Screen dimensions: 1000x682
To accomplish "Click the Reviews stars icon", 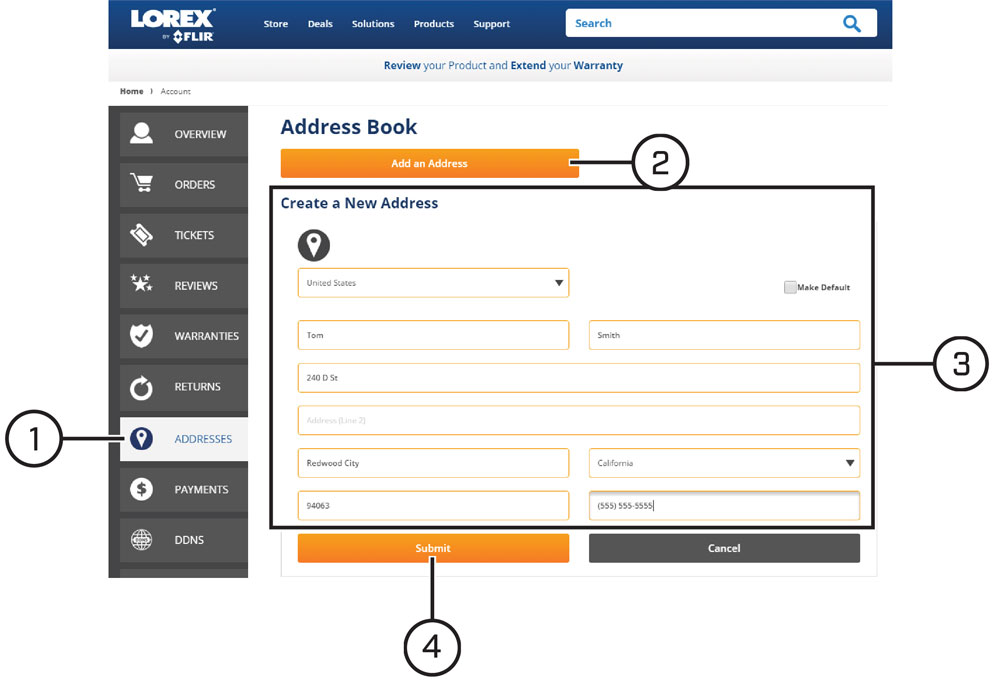I will tap(141, 283).
